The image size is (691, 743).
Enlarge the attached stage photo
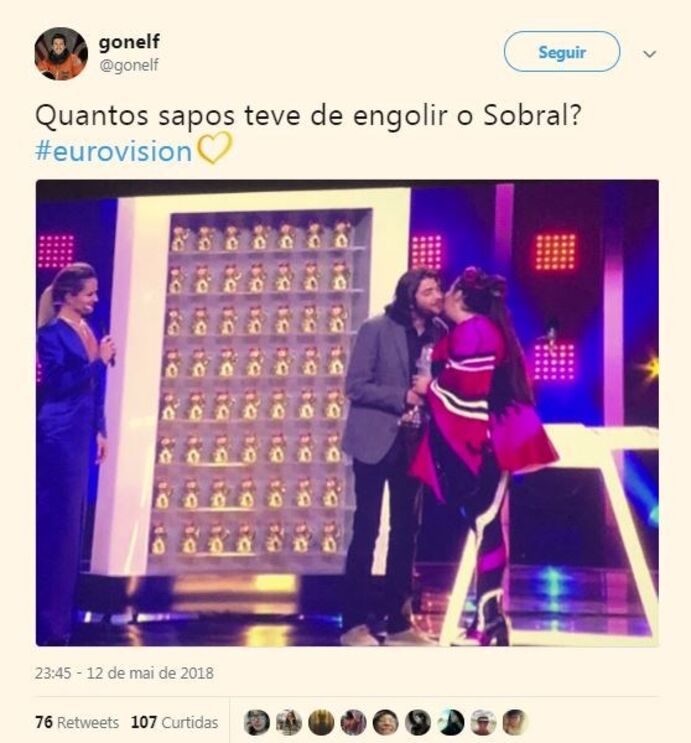click(x=347, y=413)
